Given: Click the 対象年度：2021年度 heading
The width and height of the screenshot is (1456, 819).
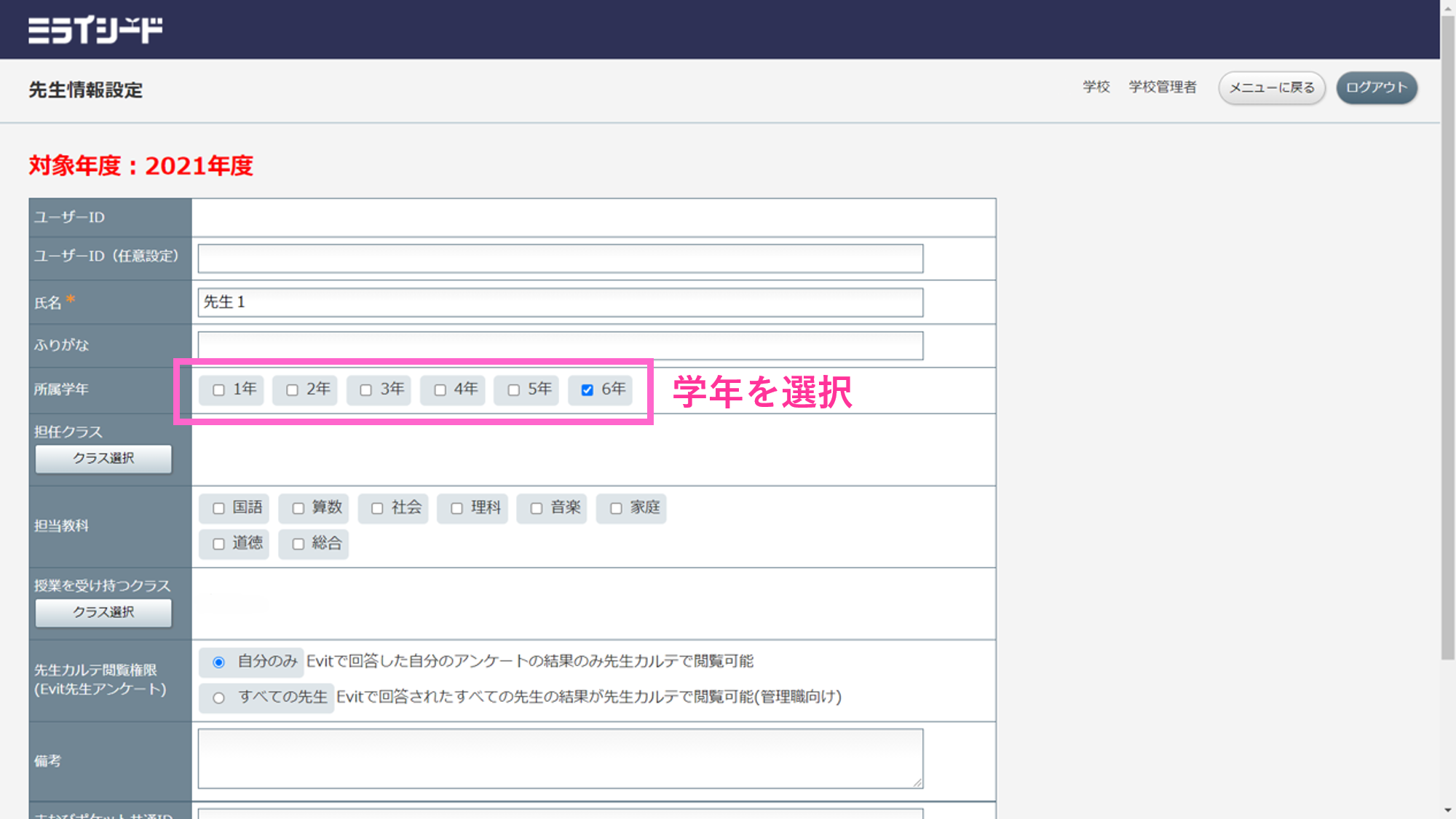Looking at the screenshot, I should tap(141, 166).
